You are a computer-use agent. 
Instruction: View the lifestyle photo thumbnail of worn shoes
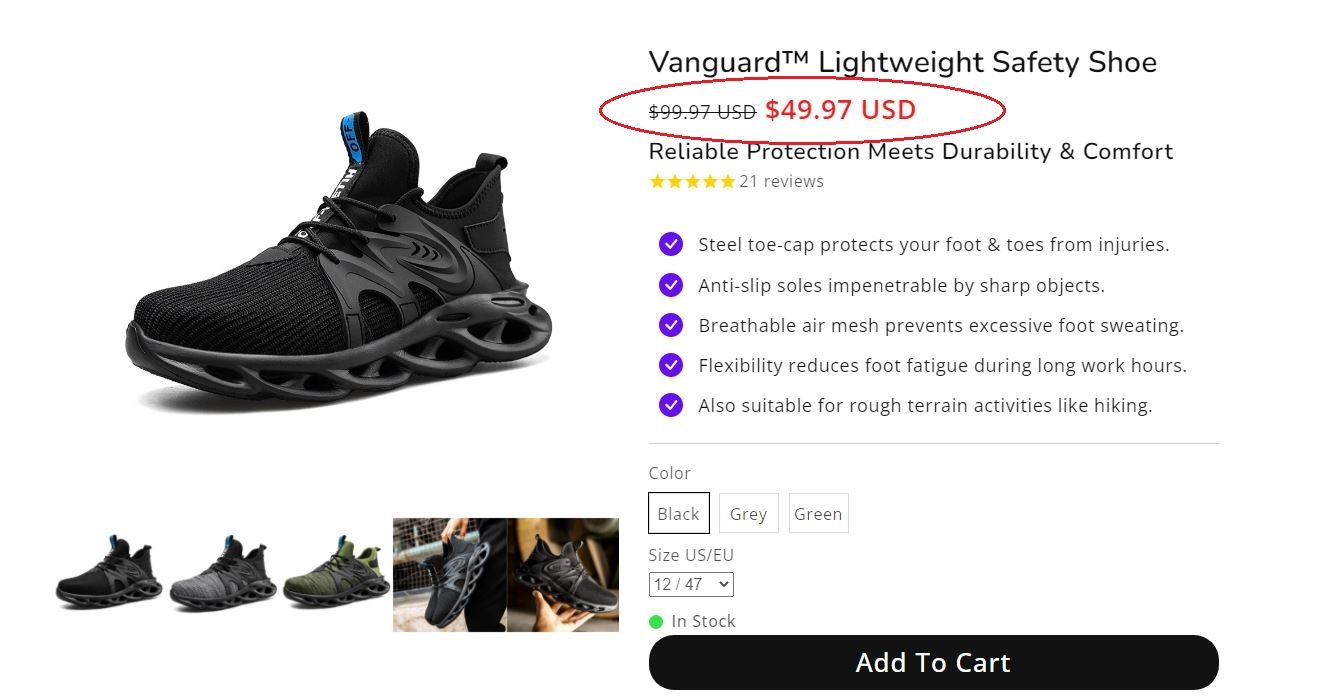(x=506, y=574)
